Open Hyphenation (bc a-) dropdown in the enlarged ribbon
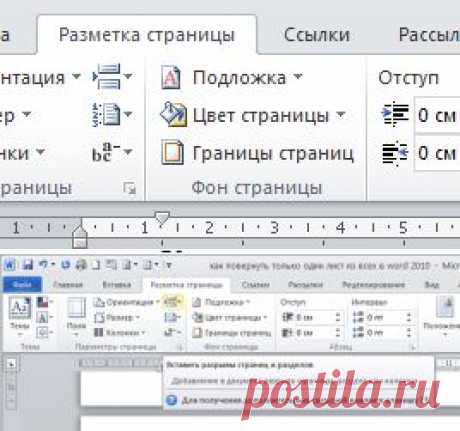The width and height of the screenshot is (460, 431). (112, 153)
